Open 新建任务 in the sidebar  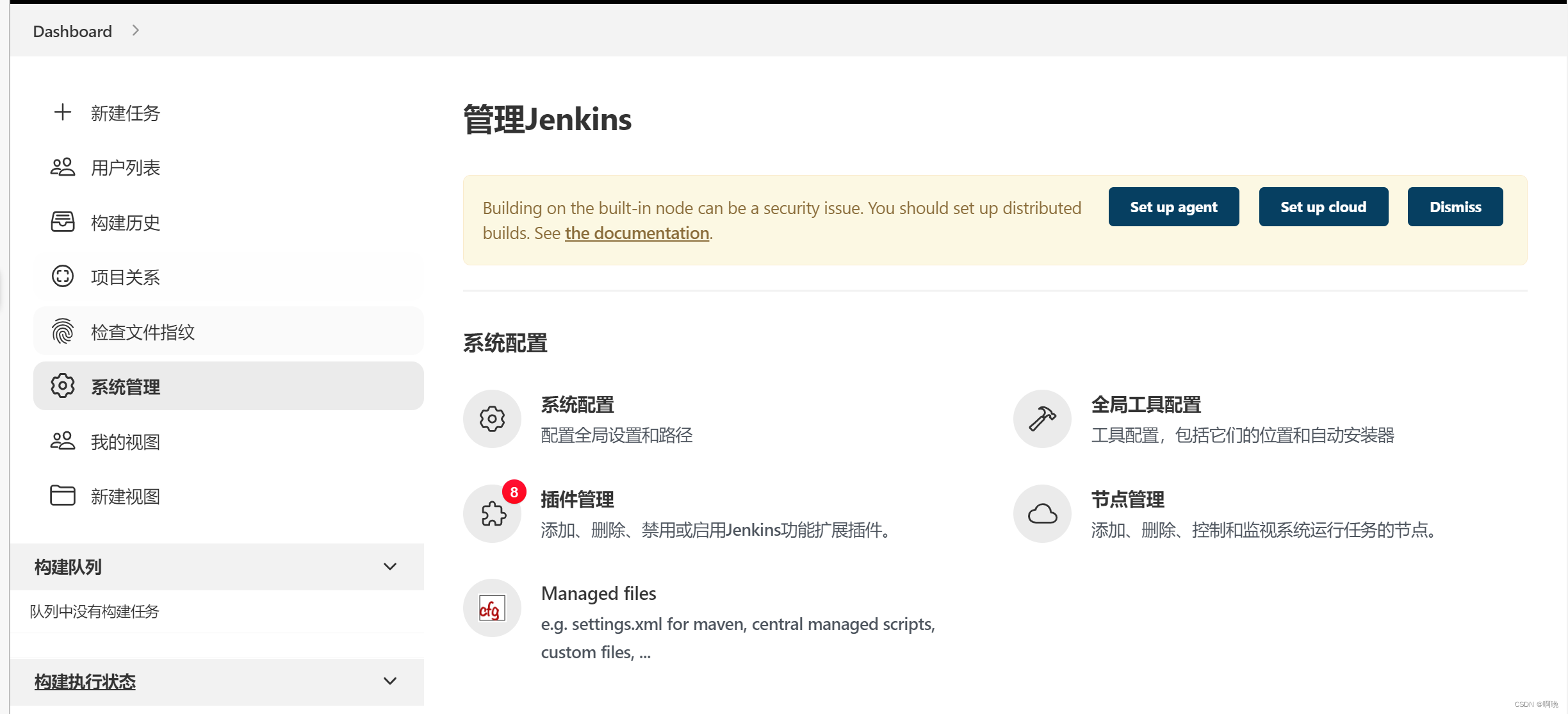point(229,113)
